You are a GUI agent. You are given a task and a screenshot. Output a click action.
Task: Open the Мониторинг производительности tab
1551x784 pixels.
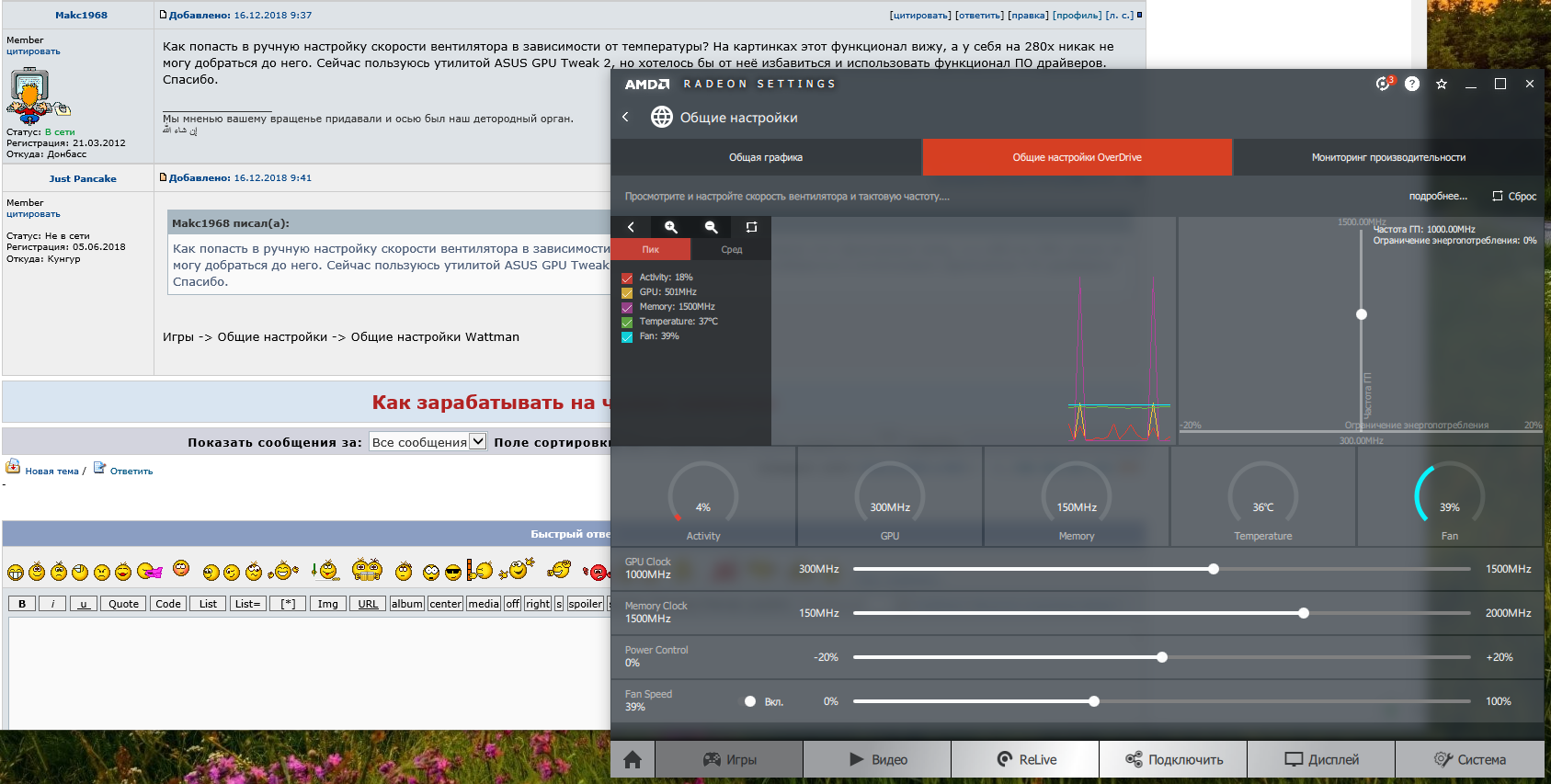pos(1388,157)
